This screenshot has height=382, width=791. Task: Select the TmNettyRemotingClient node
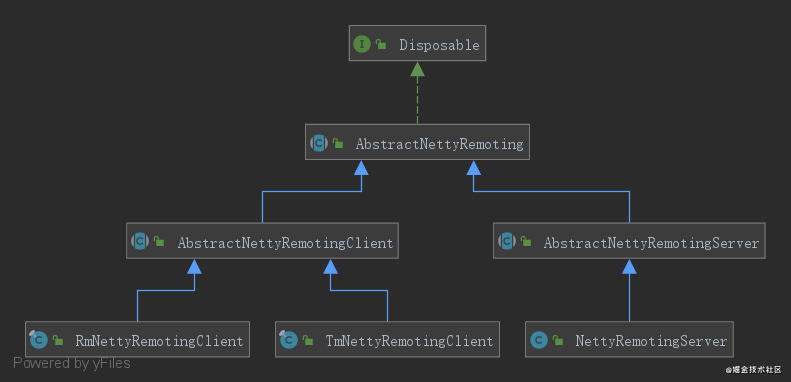387,339
